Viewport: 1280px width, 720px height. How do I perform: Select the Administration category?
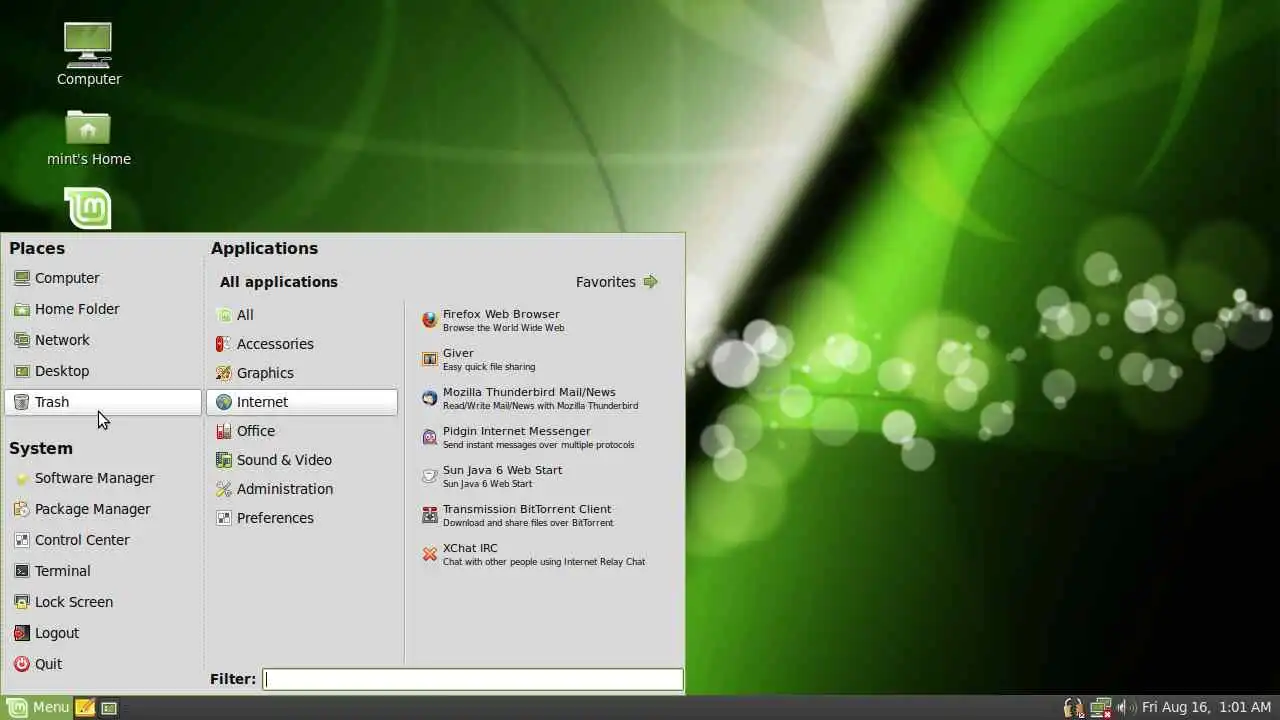point(302,489)
